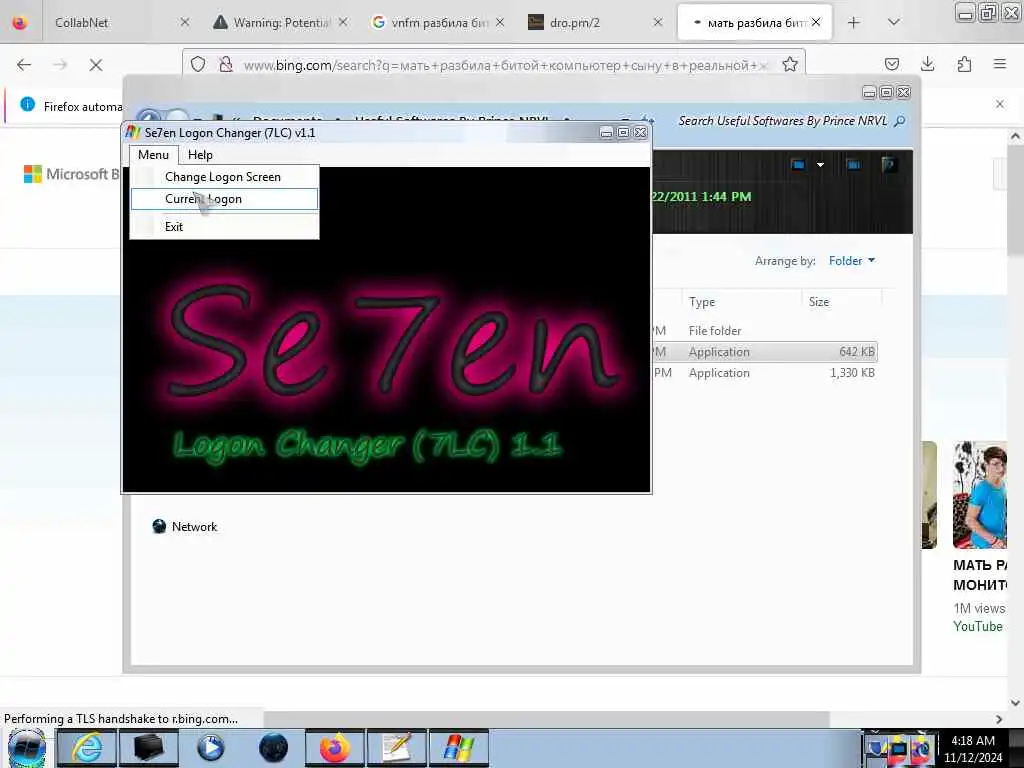Close the active мать разбила tab

tap(816, 22)
